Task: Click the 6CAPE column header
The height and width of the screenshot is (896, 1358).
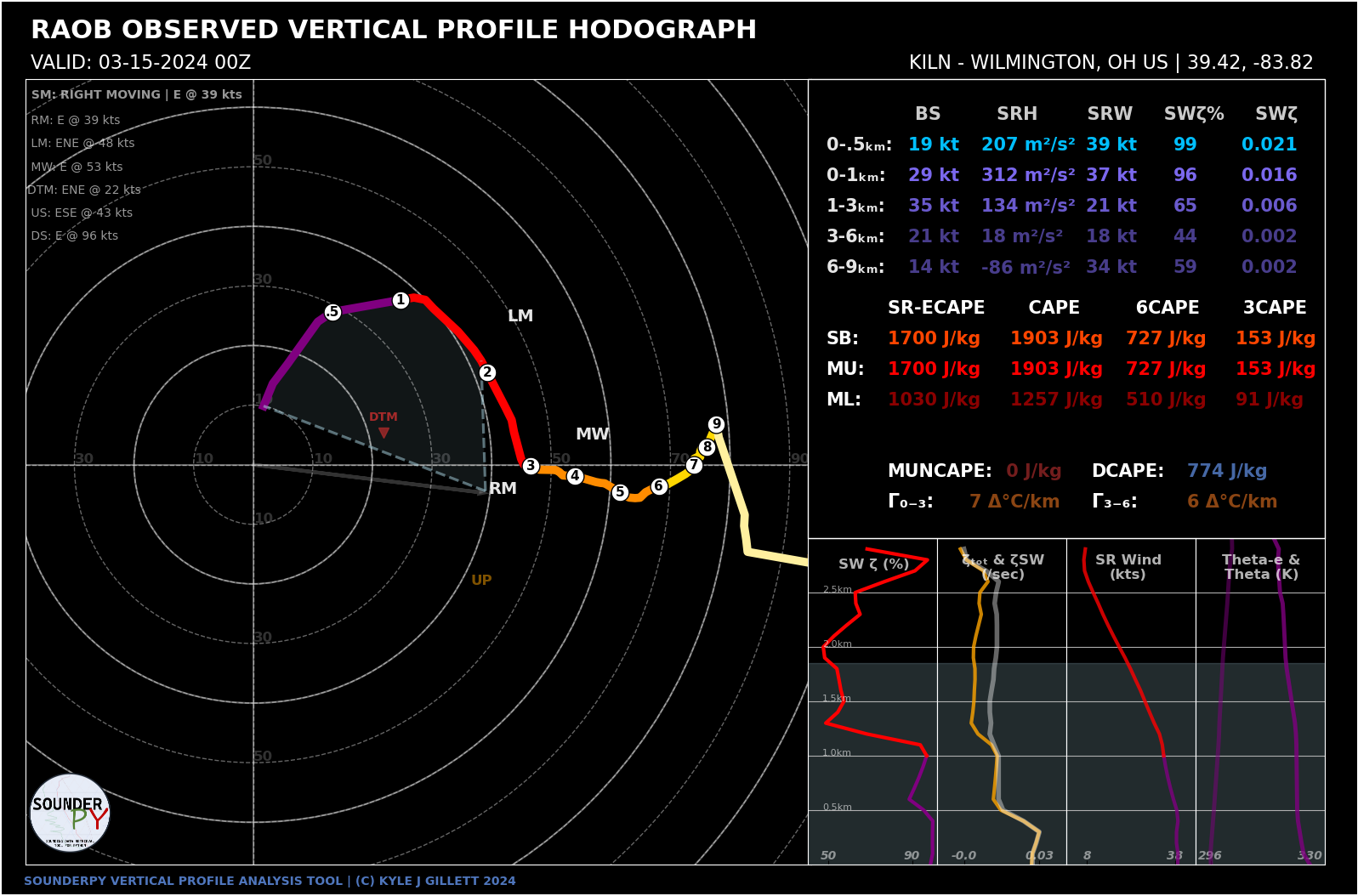Action: (1168, 308)
